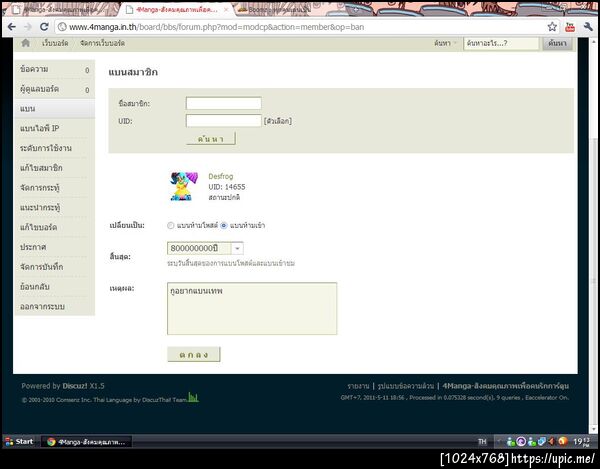Select the ban-from-visiting radio option
This screenshot has height=469, width=600.
pos(224,226)
